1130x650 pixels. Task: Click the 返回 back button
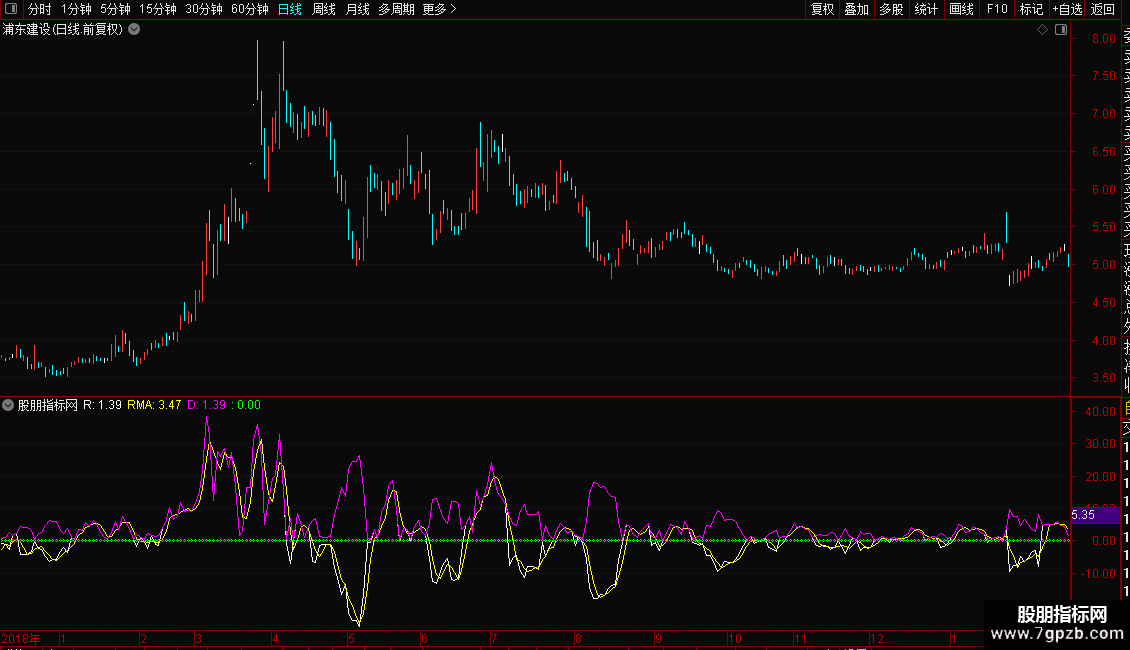[1103, 9]
